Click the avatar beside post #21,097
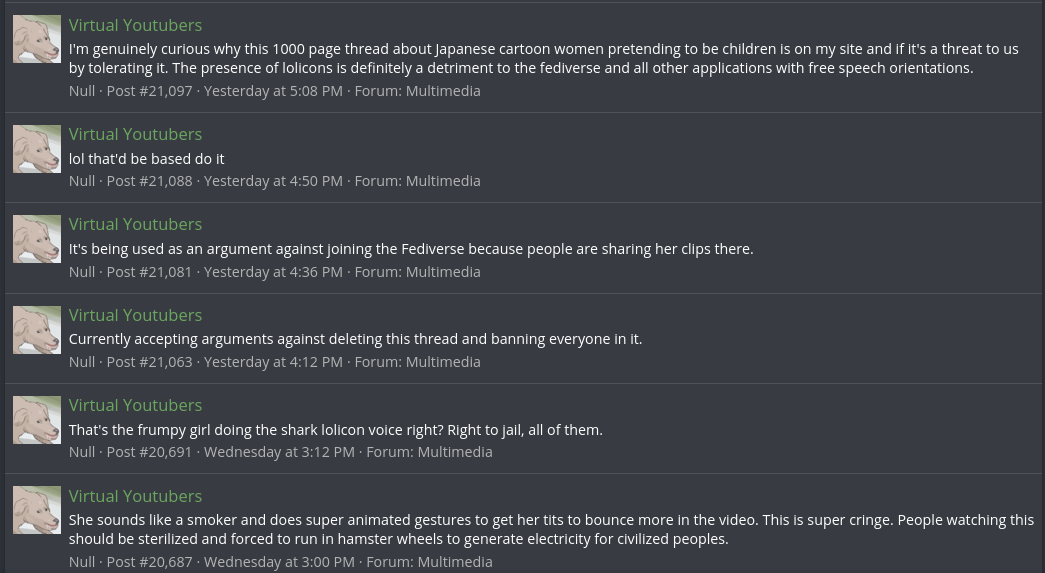This screenshot has width=1045, height=573. point(37,39)
